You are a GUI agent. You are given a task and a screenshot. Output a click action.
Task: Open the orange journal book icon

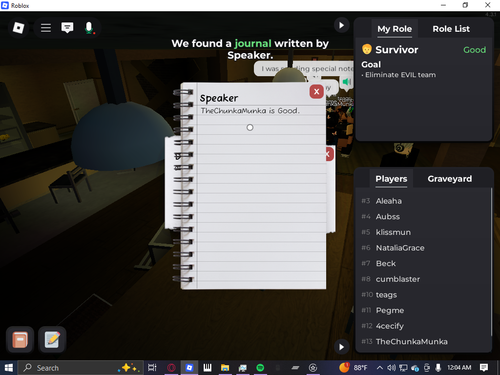(x=20, y=340)
